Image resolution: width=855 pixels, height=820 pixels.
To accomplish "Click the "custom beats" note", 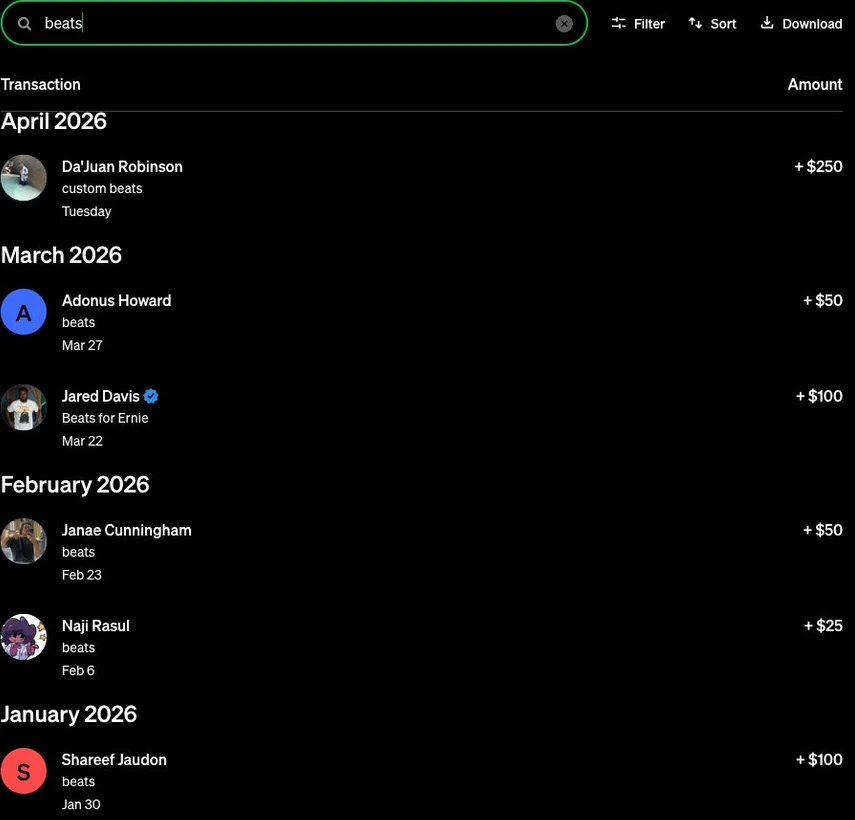I will (102, 189).
